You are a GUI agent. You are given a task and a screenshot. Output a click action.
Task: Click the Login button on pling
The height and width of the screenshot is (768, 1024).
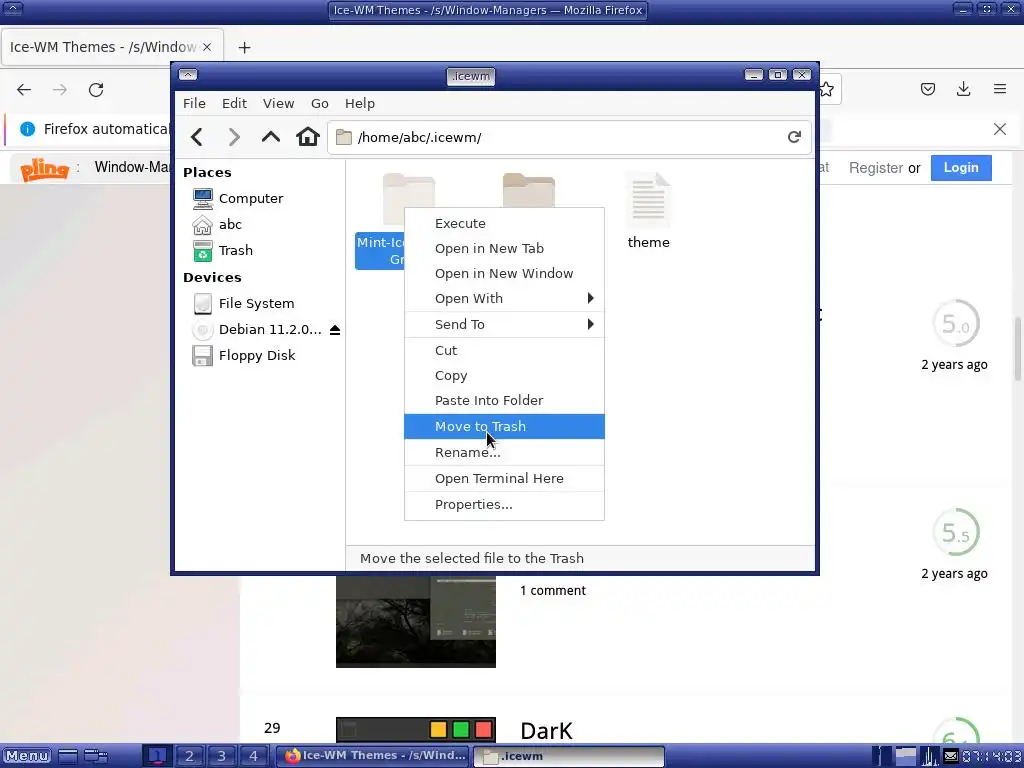point(961,168)
